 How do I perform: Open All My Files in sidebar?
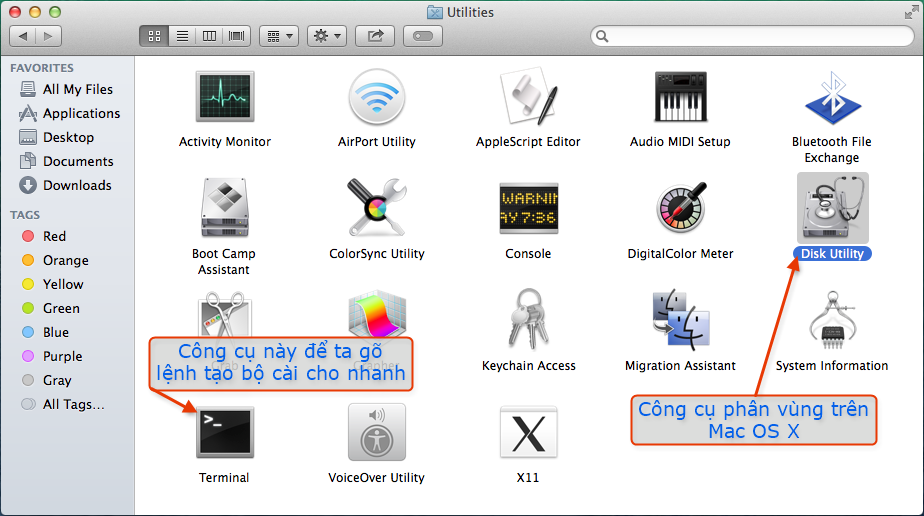(67, 89)
